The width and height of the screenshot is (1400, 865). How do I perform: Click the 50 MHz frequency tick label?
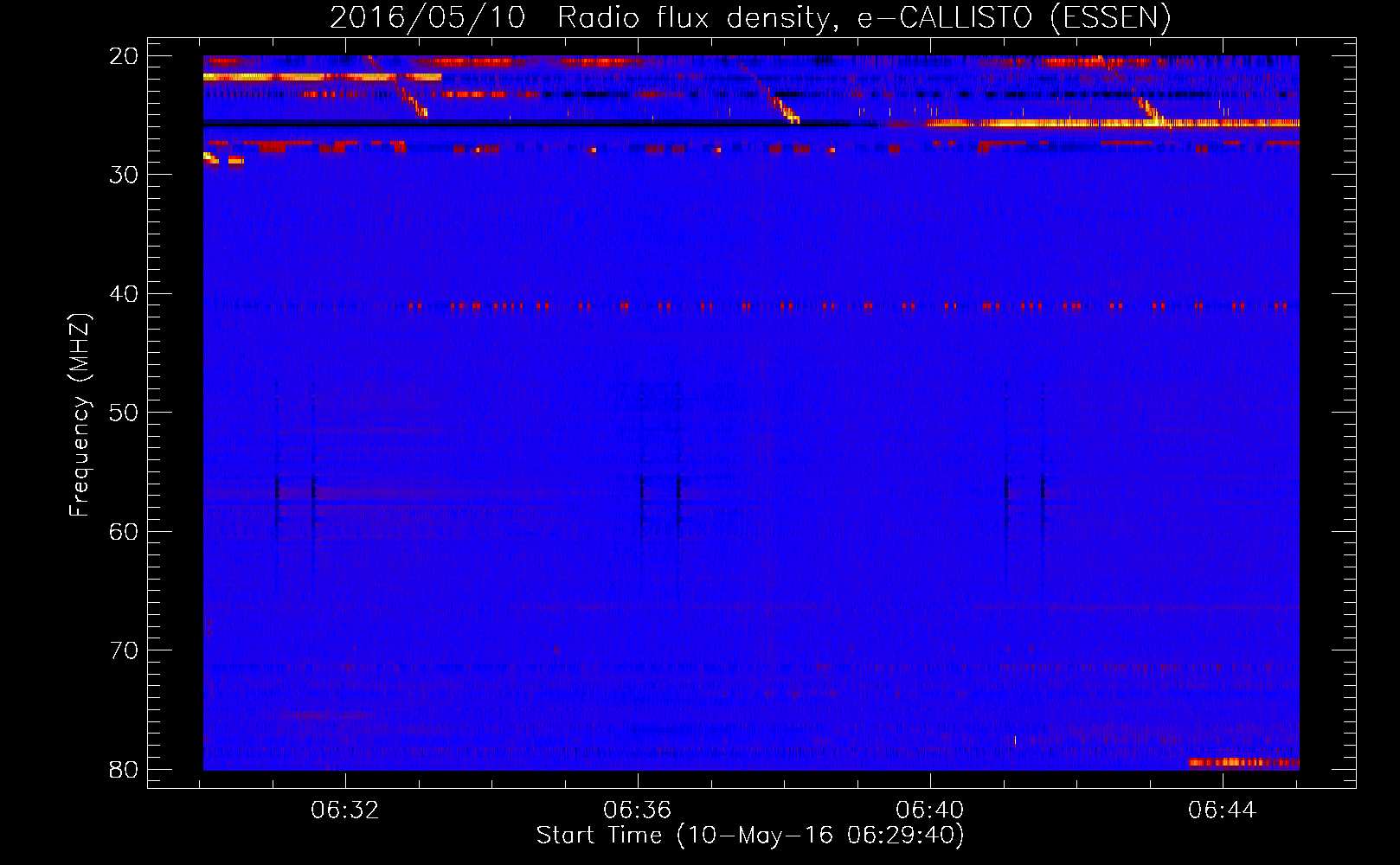coord(124,413)
